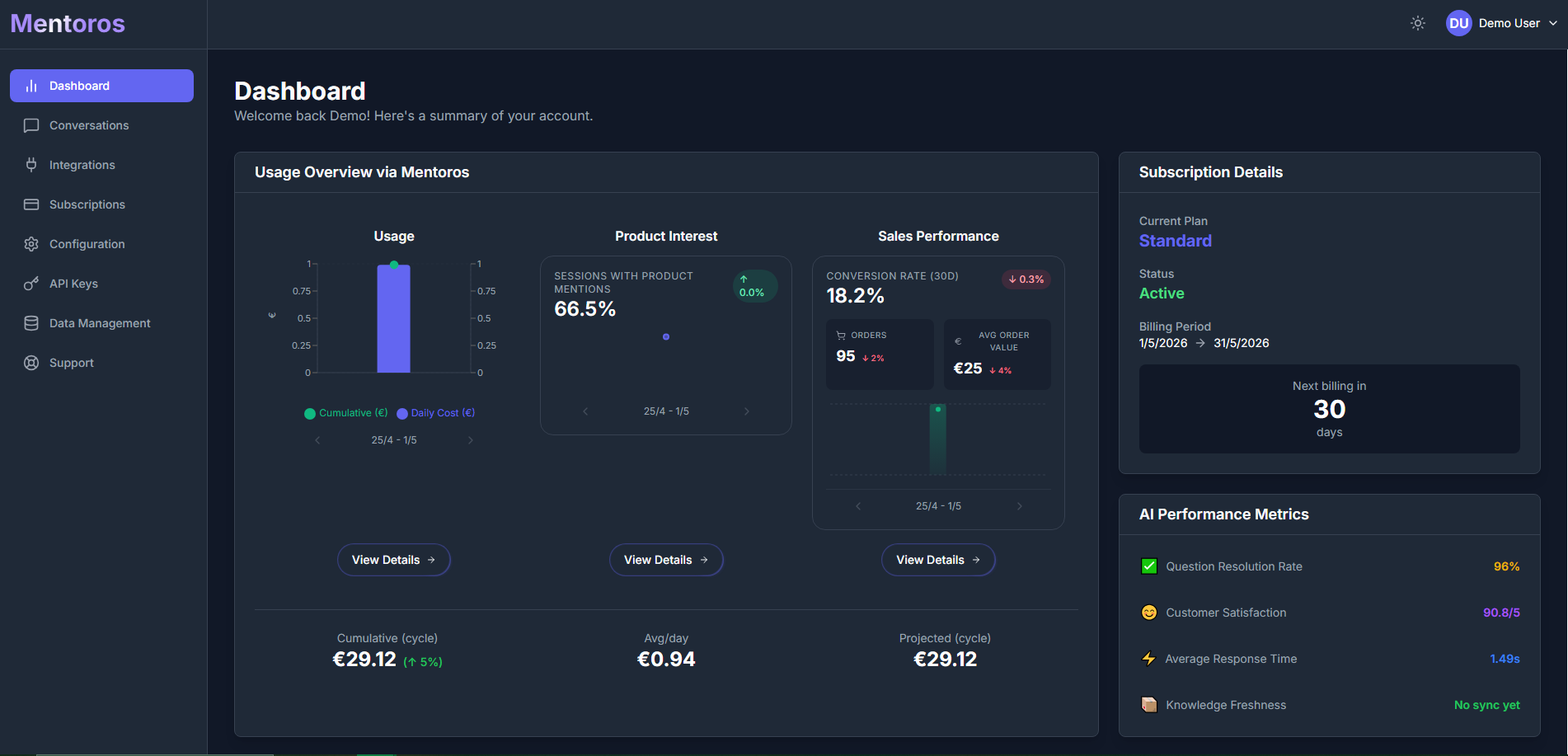Screen dimensions: 1568x756
Task: Go to next period in Usage chart
Action: (471, 440)
